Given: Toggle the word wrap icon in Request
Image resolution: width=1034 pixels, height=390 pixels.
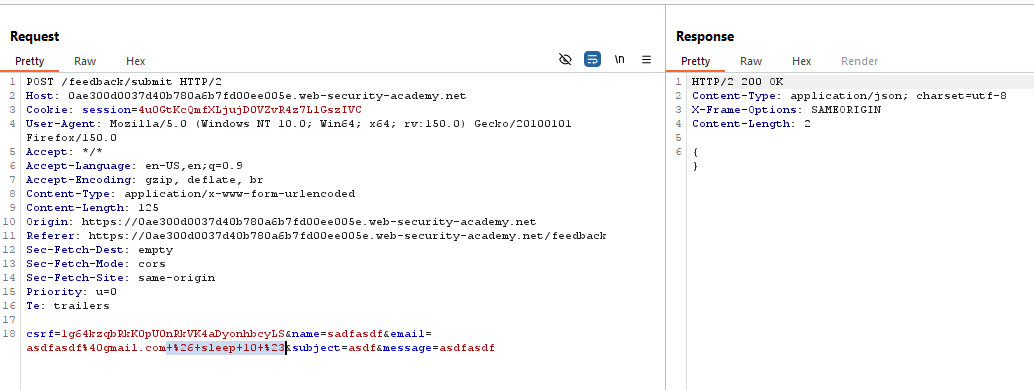Looking at the screenshot, I should (592, 59).
